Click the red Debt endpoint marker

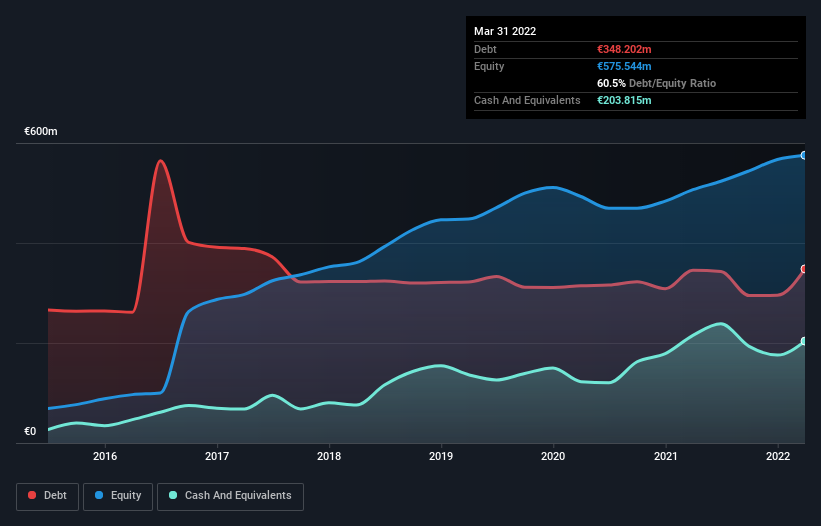[804, 269]
